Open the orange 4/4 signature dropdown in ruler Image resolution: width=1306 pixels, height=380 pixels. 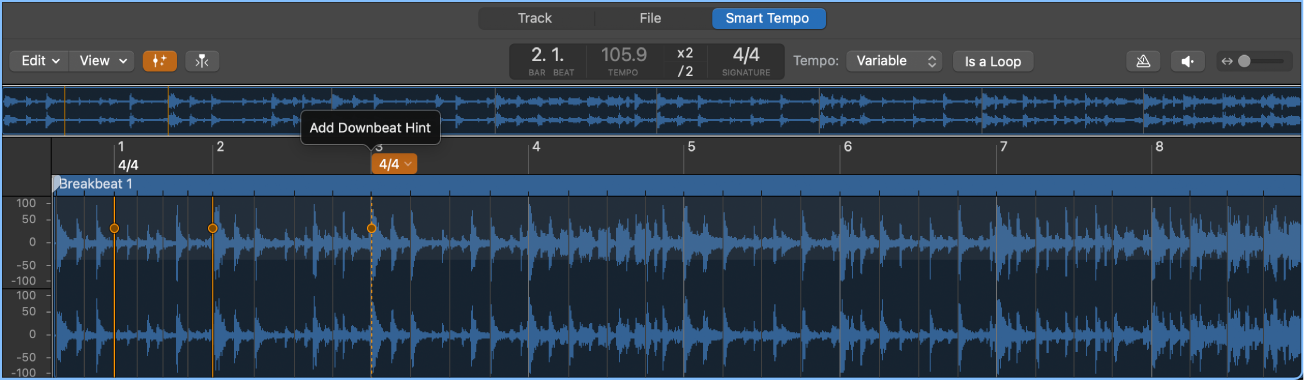[394, 164]
